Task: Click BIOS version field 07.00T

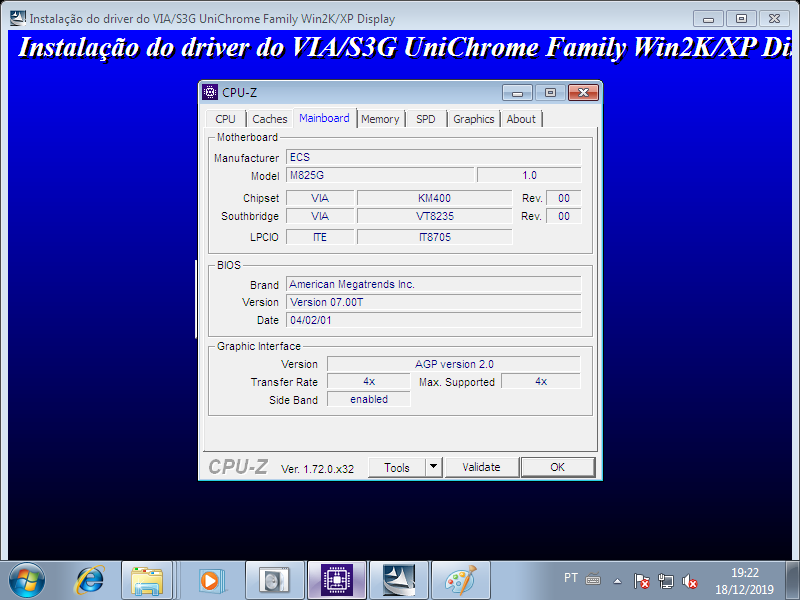Action: pyautogui.click(x=433, y=302)
